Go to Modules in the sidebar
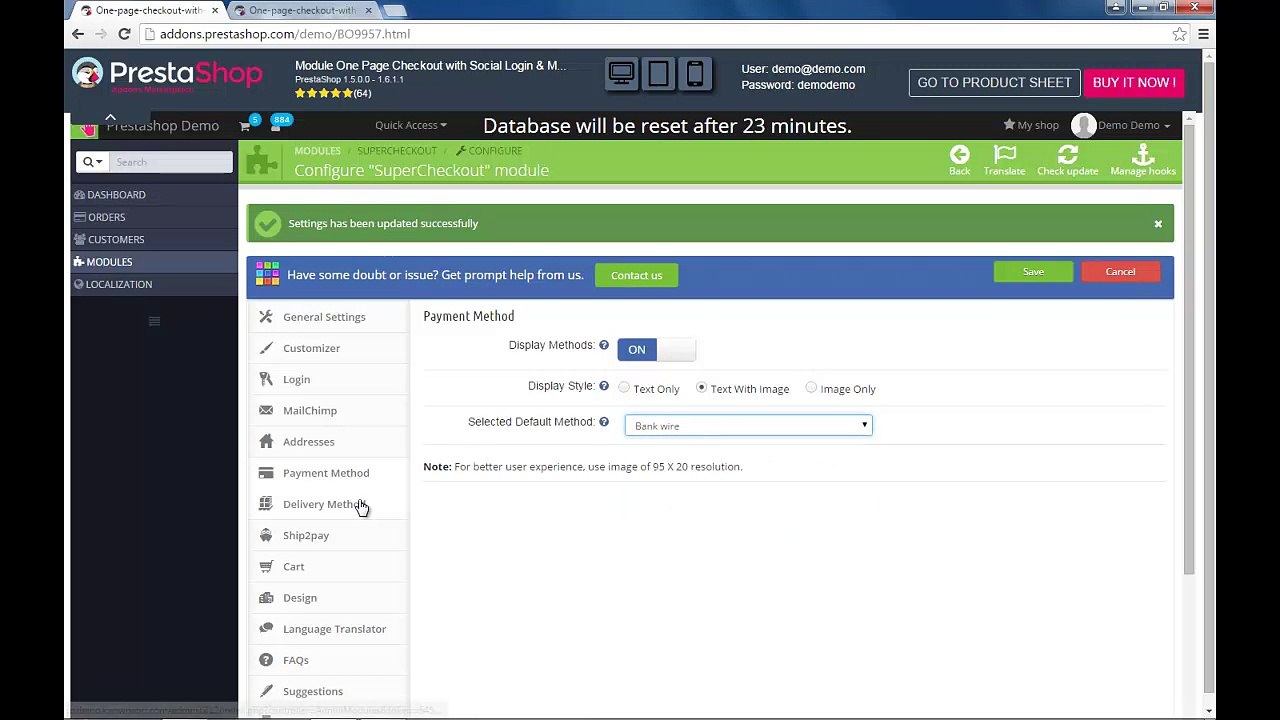1280x720 pixels. pos(154,262)
